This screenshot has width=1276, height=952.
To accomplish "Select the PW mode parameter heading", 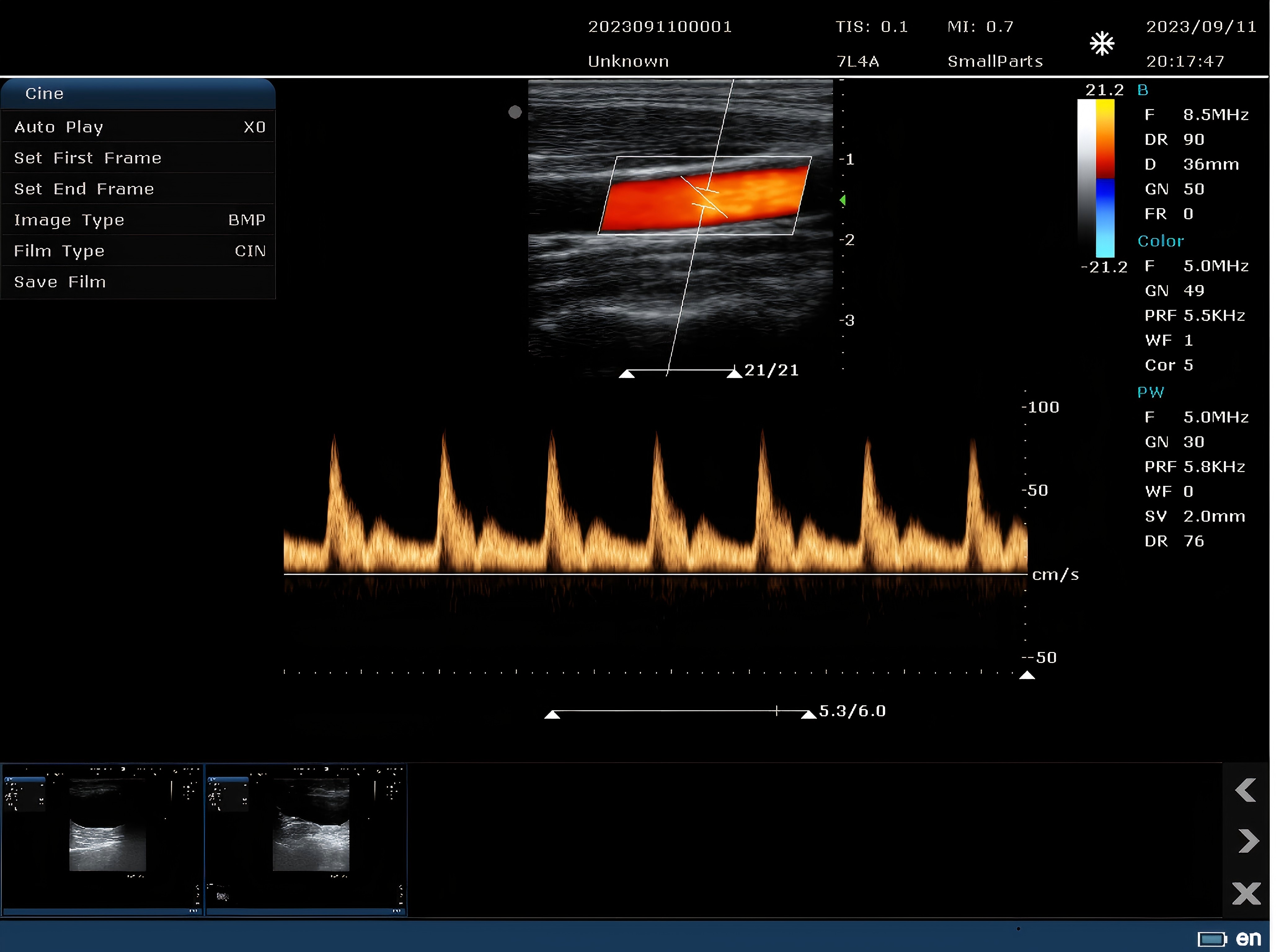I will pyautogui.click(x=1150, y=392).
